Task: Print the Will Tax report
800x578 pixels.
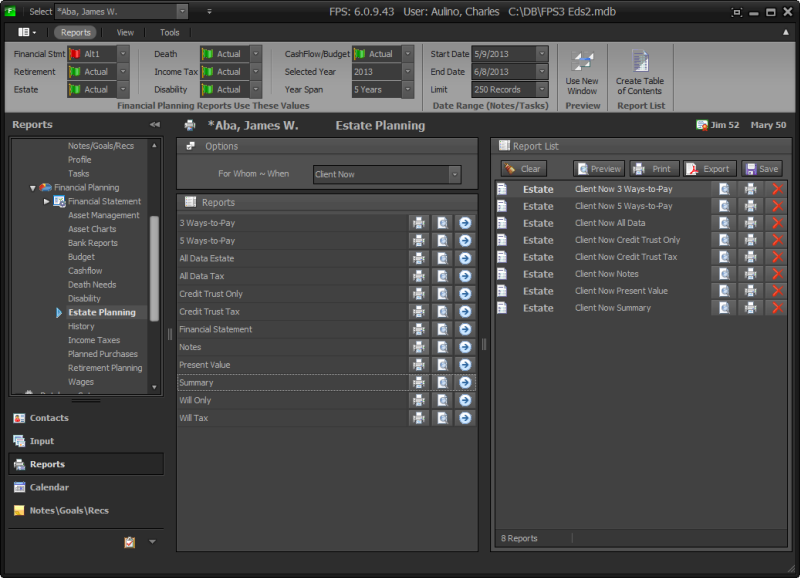Action: 419,418
